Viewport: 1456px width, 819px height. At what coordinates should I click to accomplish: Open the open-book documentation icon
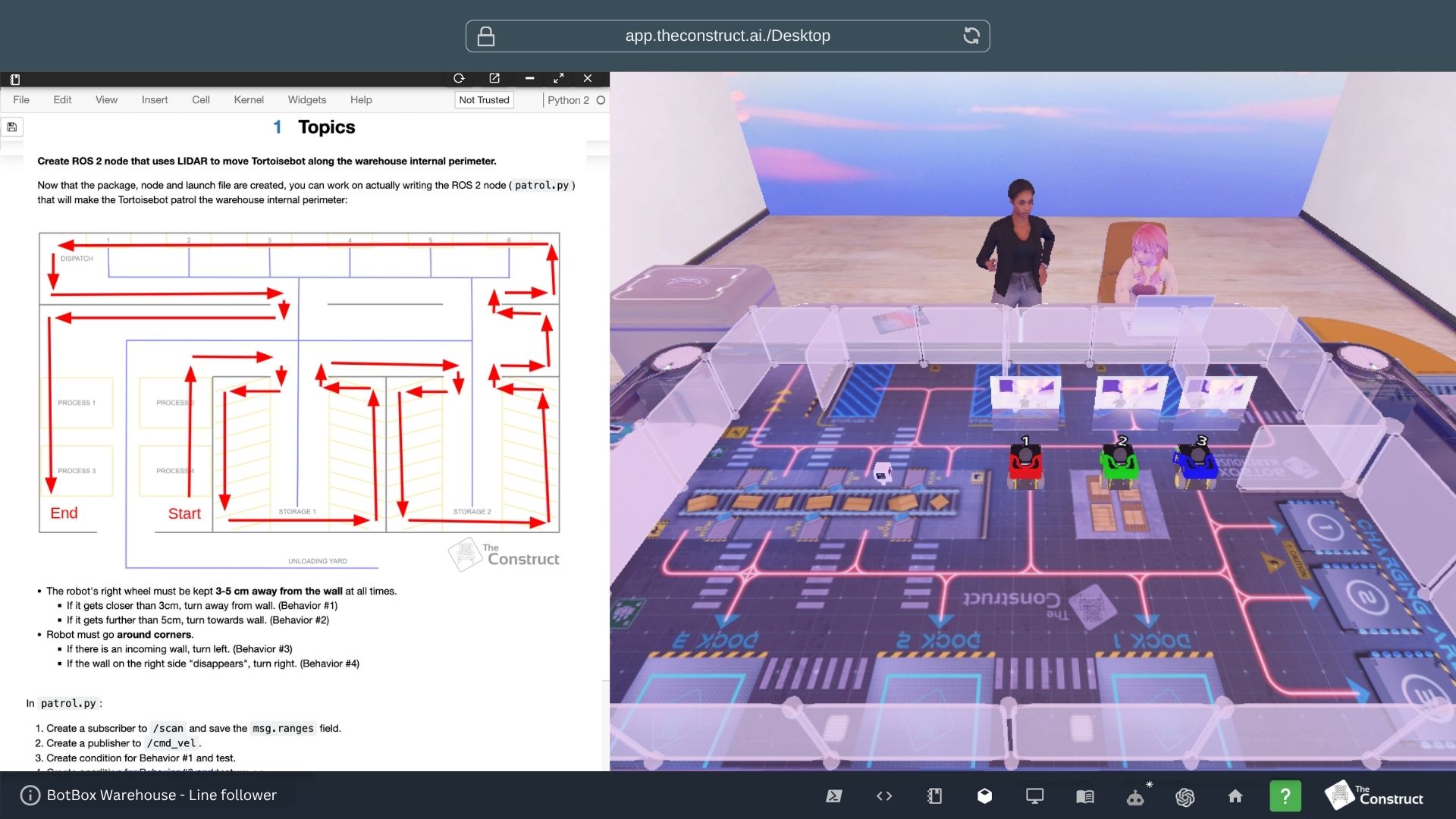1085,795
